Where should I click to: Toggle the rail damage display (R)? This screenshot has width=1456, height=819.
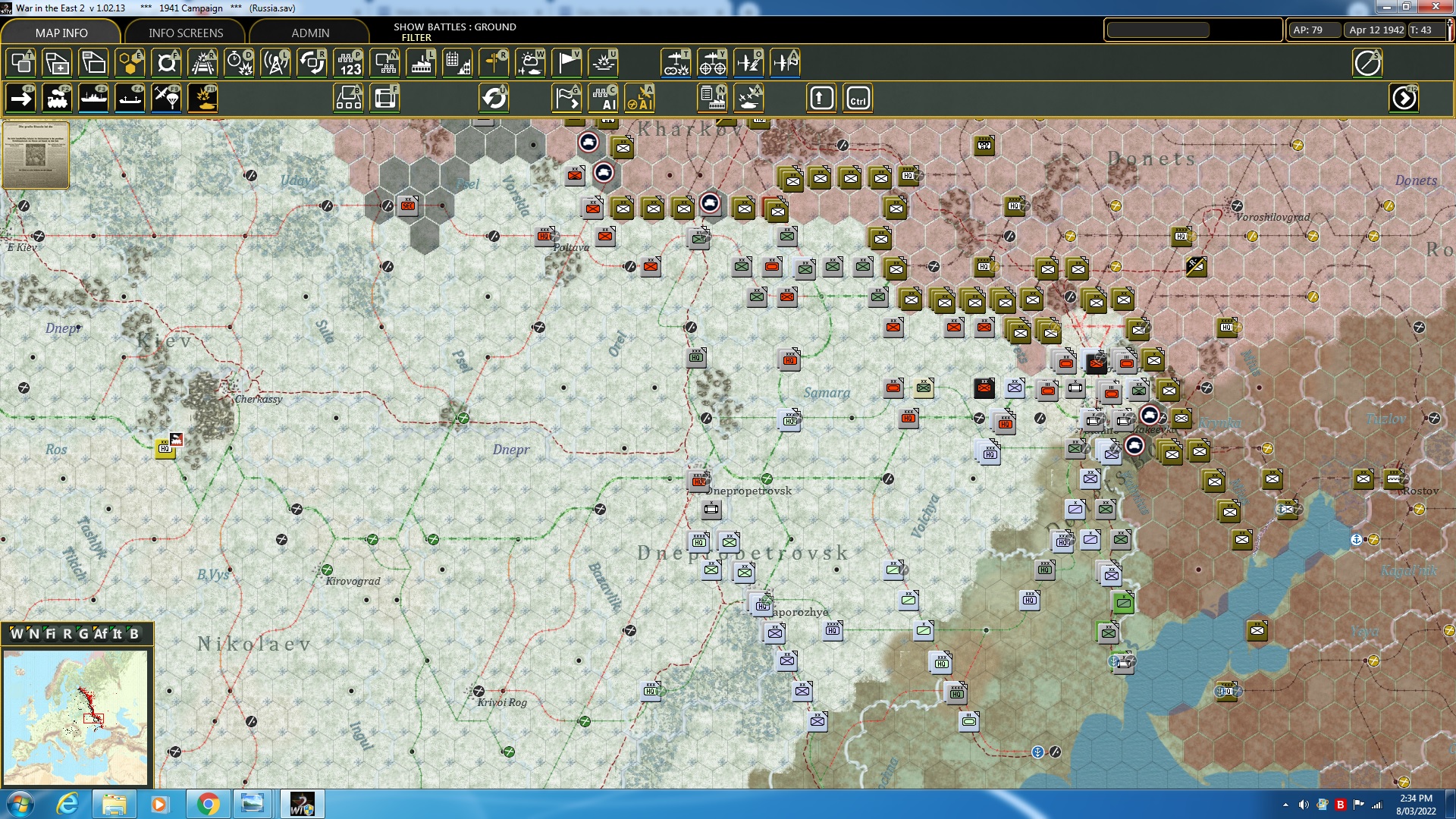(202, 63)
